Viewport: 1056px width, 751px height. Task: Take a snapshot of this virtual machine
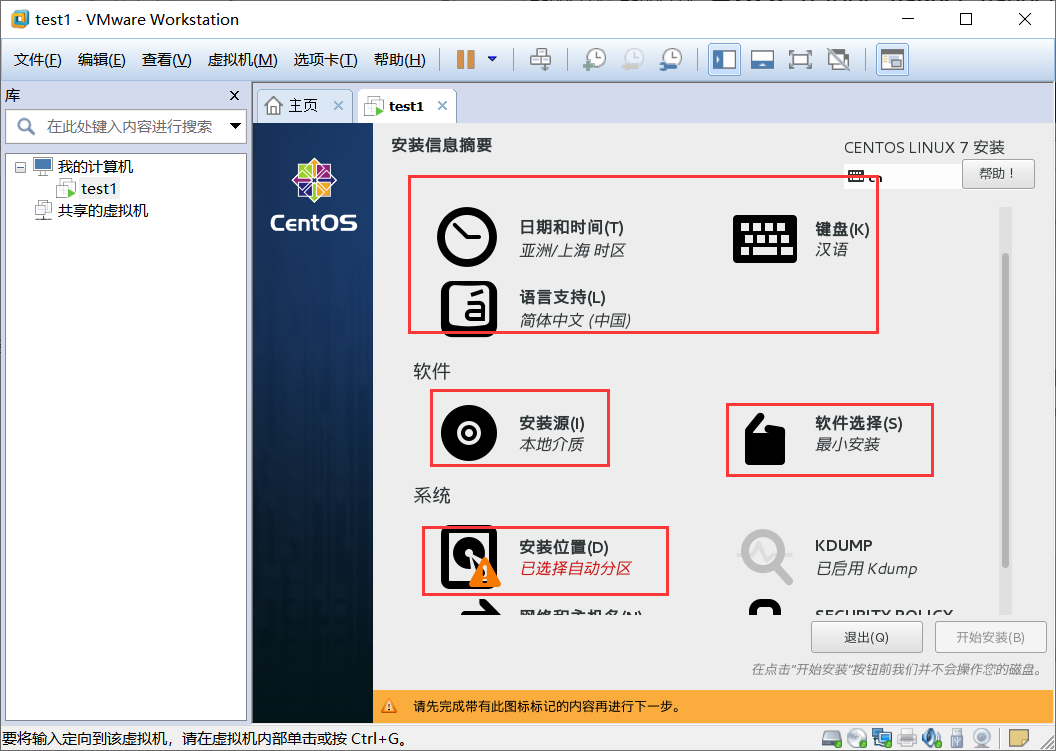(594, 59)
